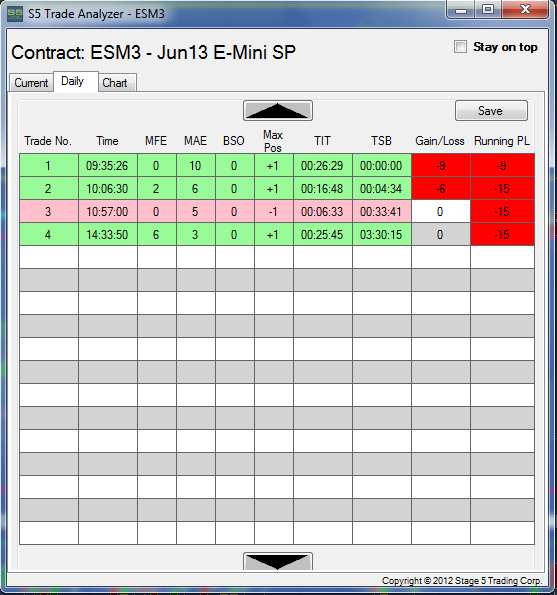
Task: Click the MAE column header
Action: [195, 141]
